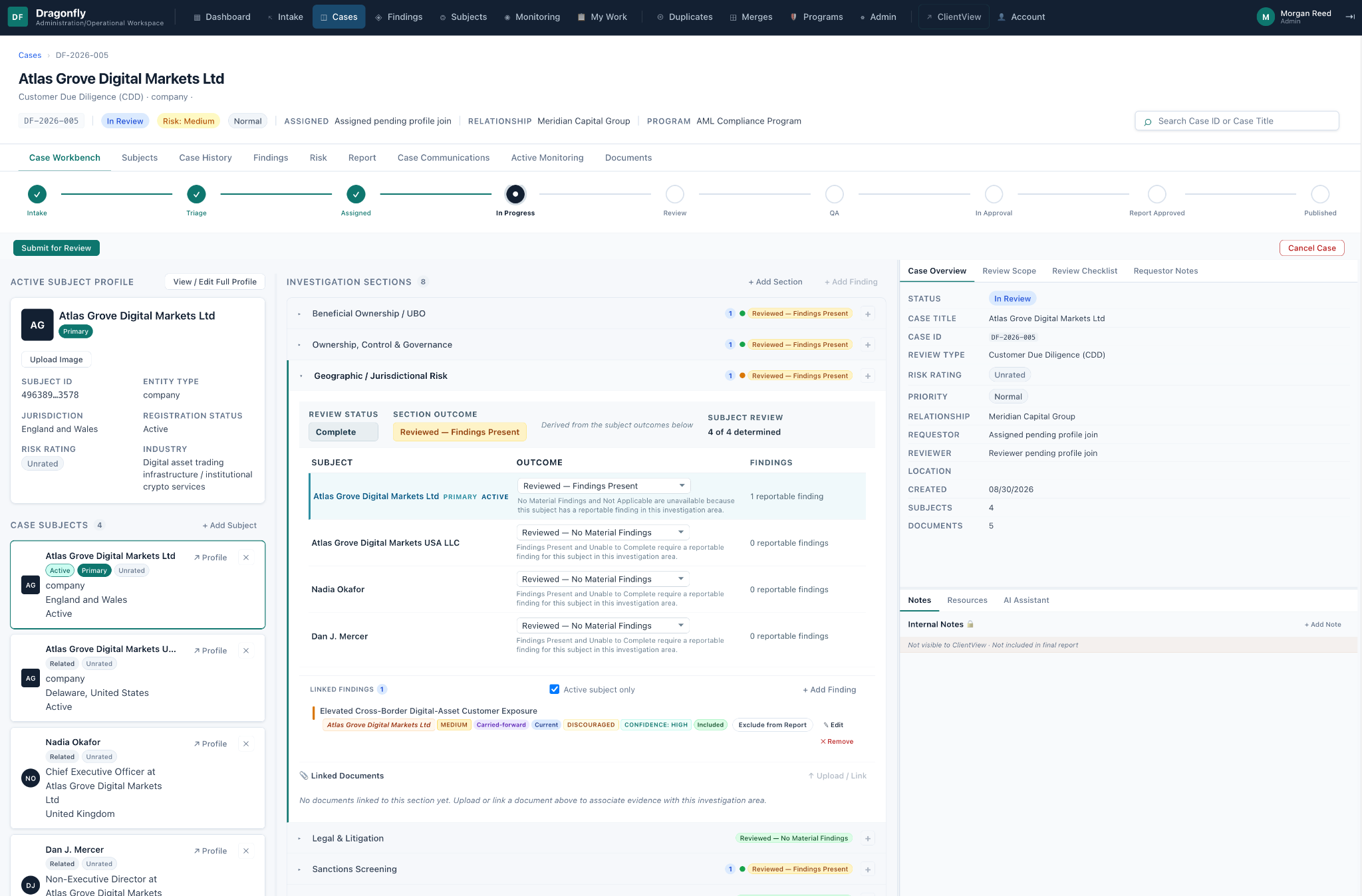Click the Upload Image button
The width and height of the screenshot is (1362, 896).
[x=57, y=360]
